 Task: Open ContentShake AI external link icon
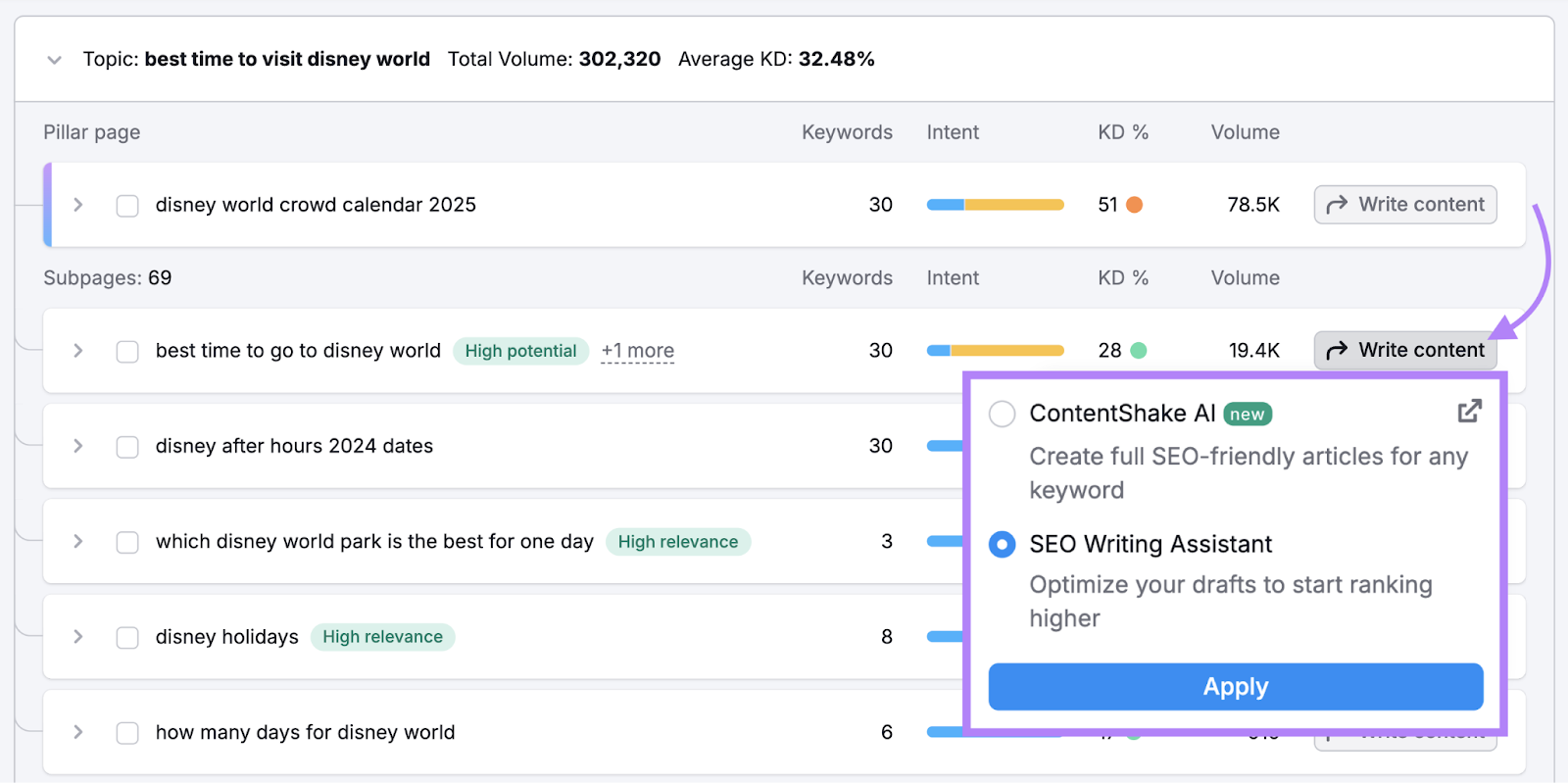pyautogui.click(x=1469, y=412)
